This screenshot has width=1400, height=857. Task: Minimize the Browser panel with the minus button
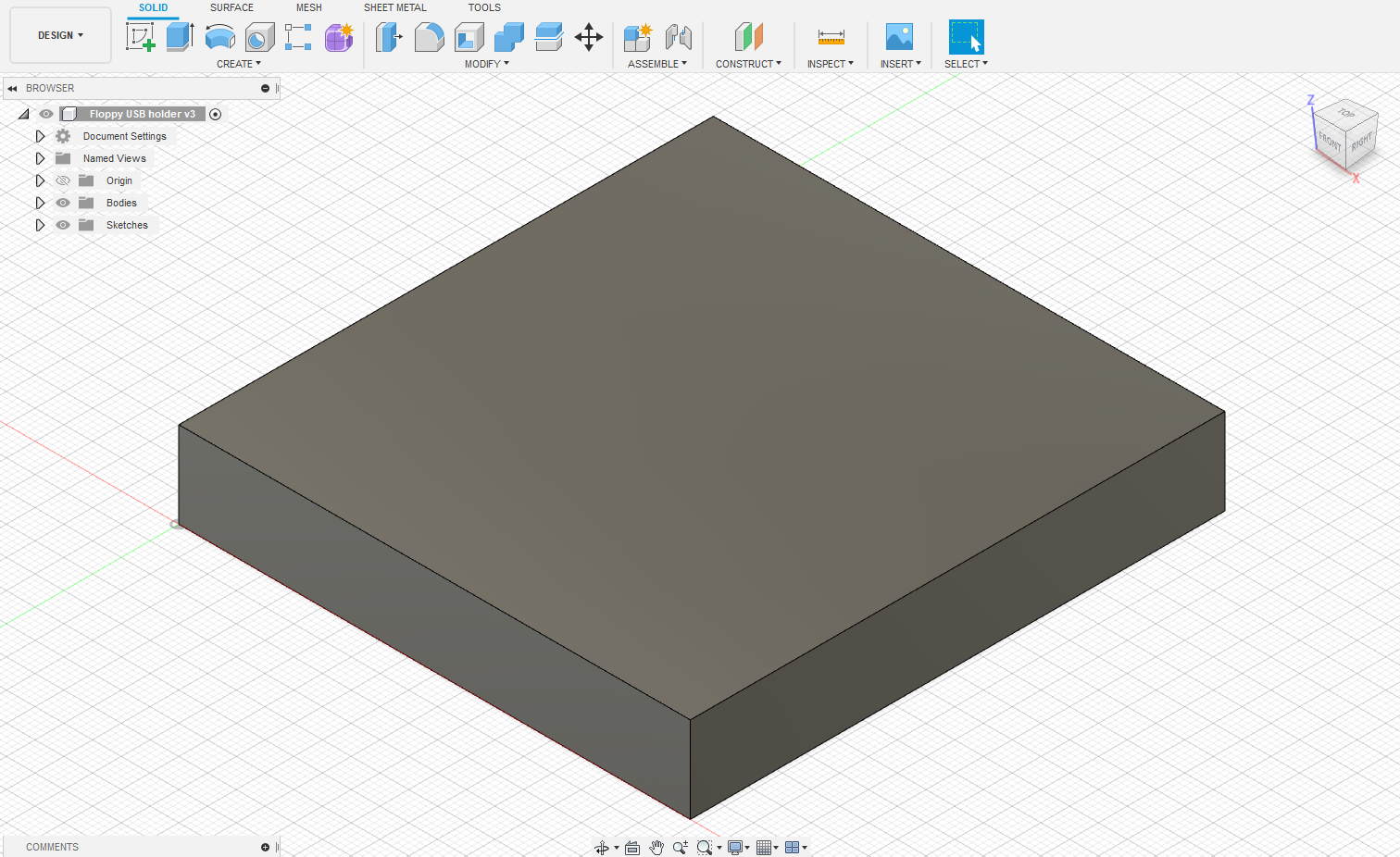coord(265,89)
